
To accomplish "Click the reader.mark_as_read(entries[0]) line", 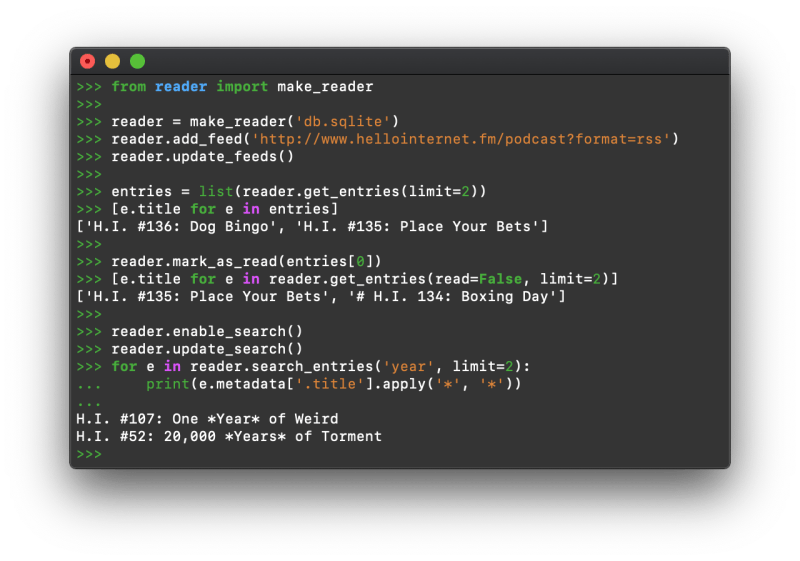I will pos(229,261).
